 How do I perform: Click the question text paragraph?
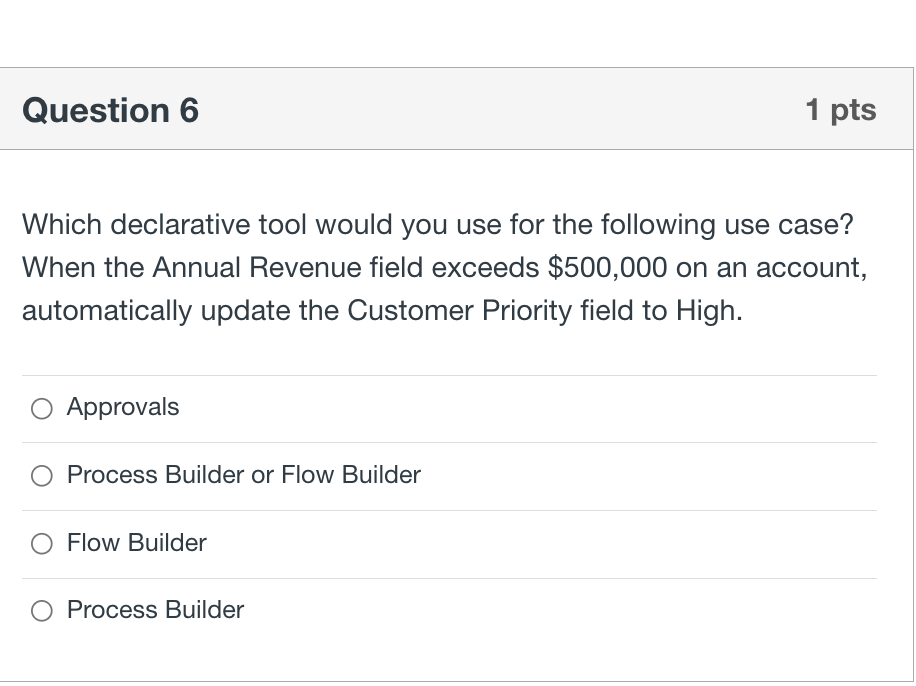[446, 267]
